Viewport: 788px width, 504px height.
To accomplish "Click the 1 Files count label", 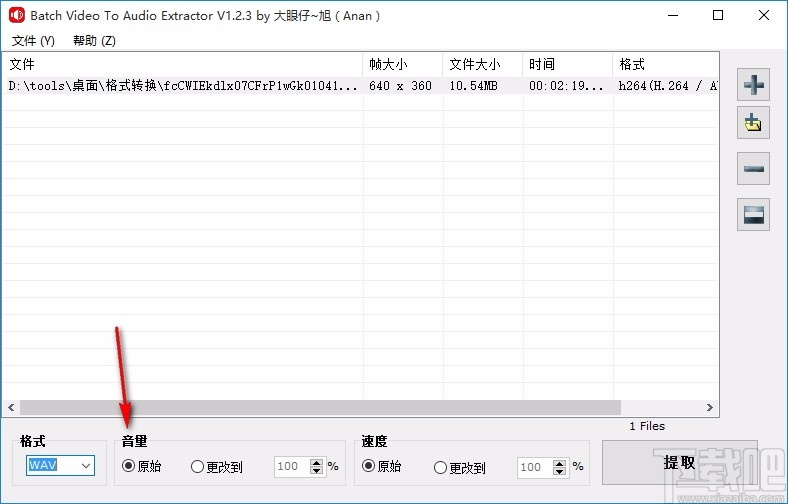I will tap(647, 426).
